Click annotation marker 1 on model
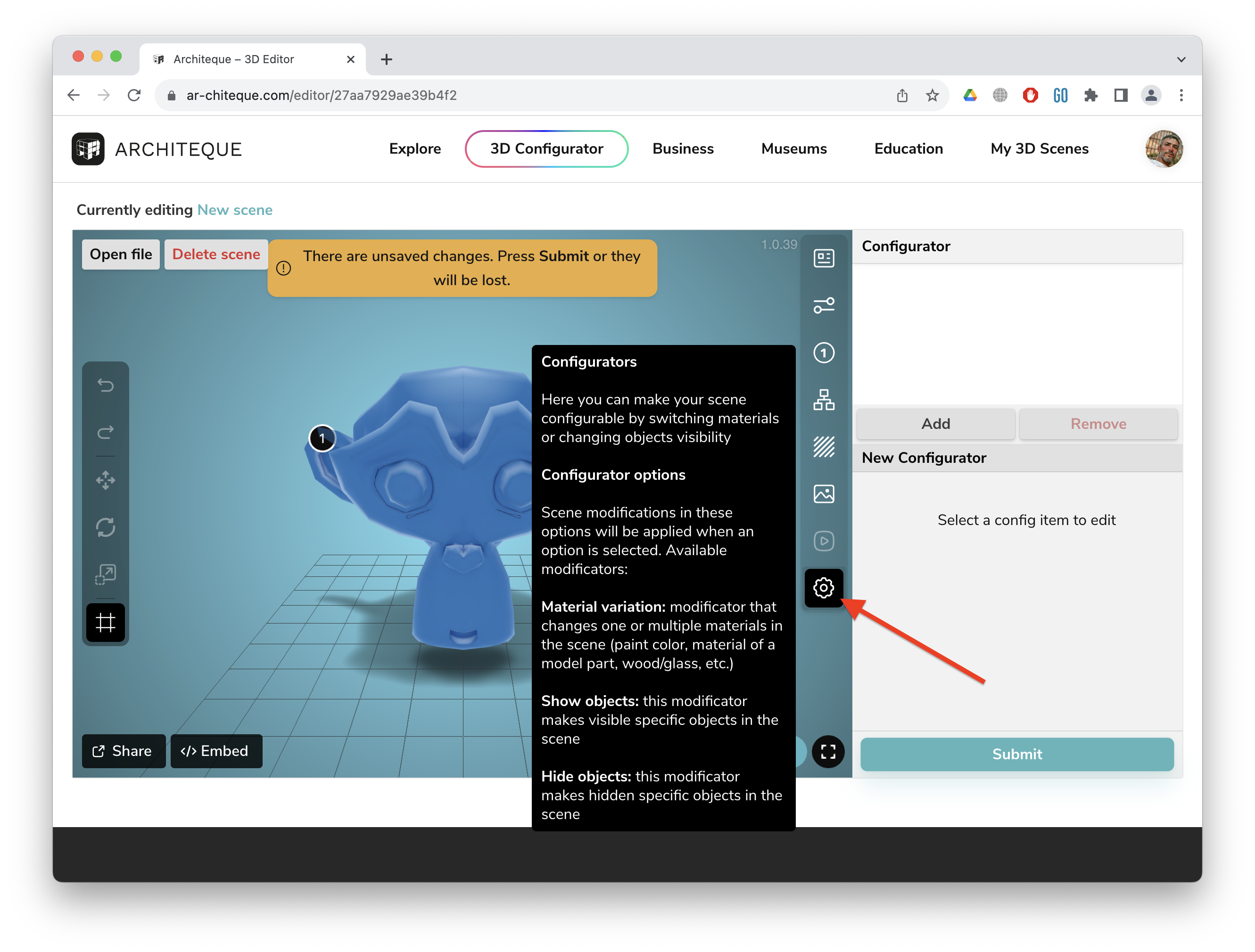This screenshot has width=1255, height=952. coord(322,438)
